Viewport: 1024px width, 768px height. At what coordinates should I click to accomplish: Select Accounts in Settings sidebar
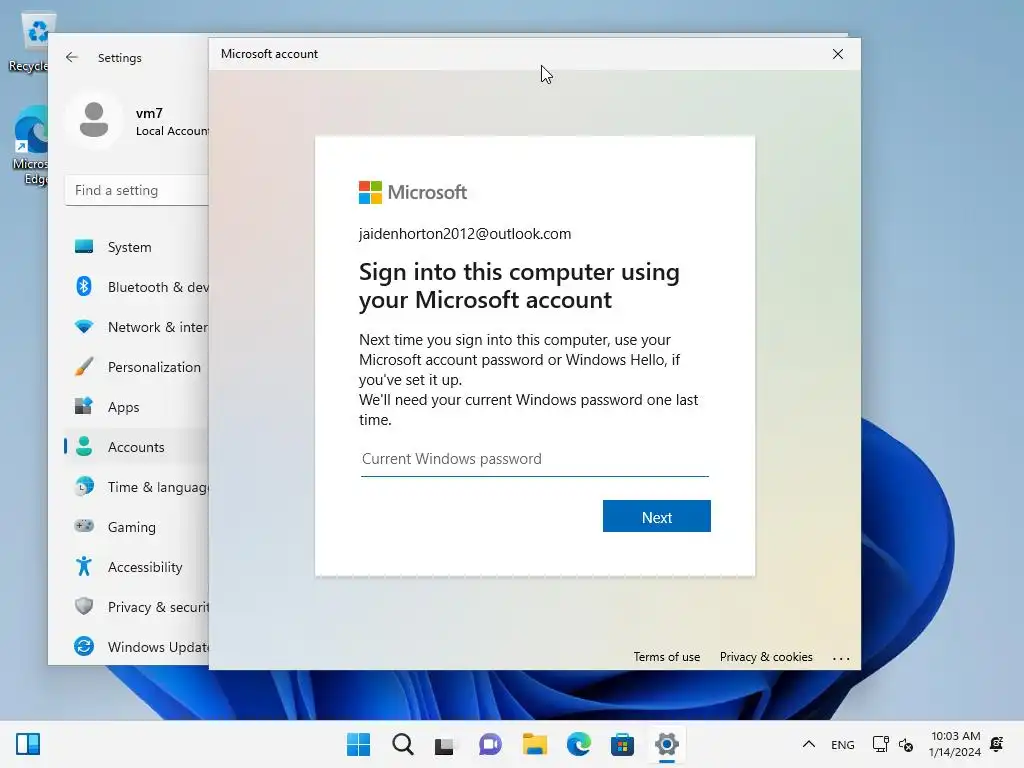[136, 447]
